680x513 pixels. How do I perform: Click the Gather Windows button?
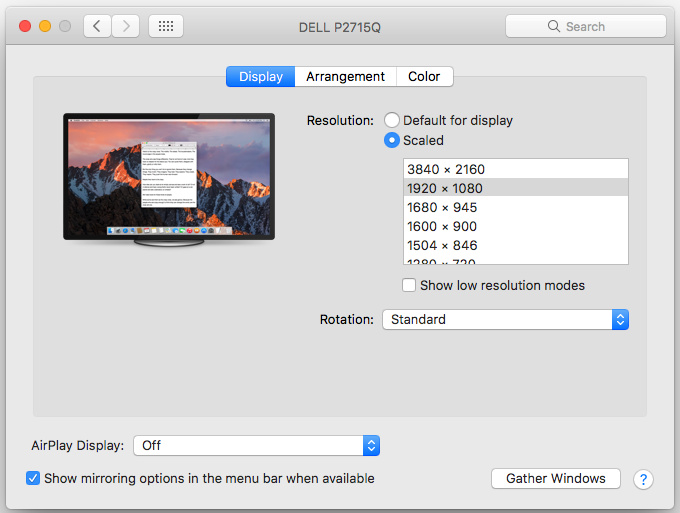point(556,478)
